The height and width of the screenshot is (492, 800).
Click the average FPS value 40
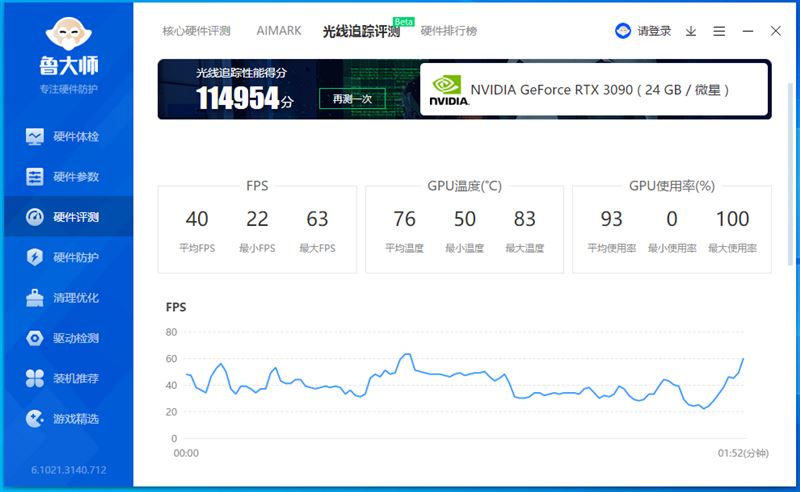click(x=197, y=219)
